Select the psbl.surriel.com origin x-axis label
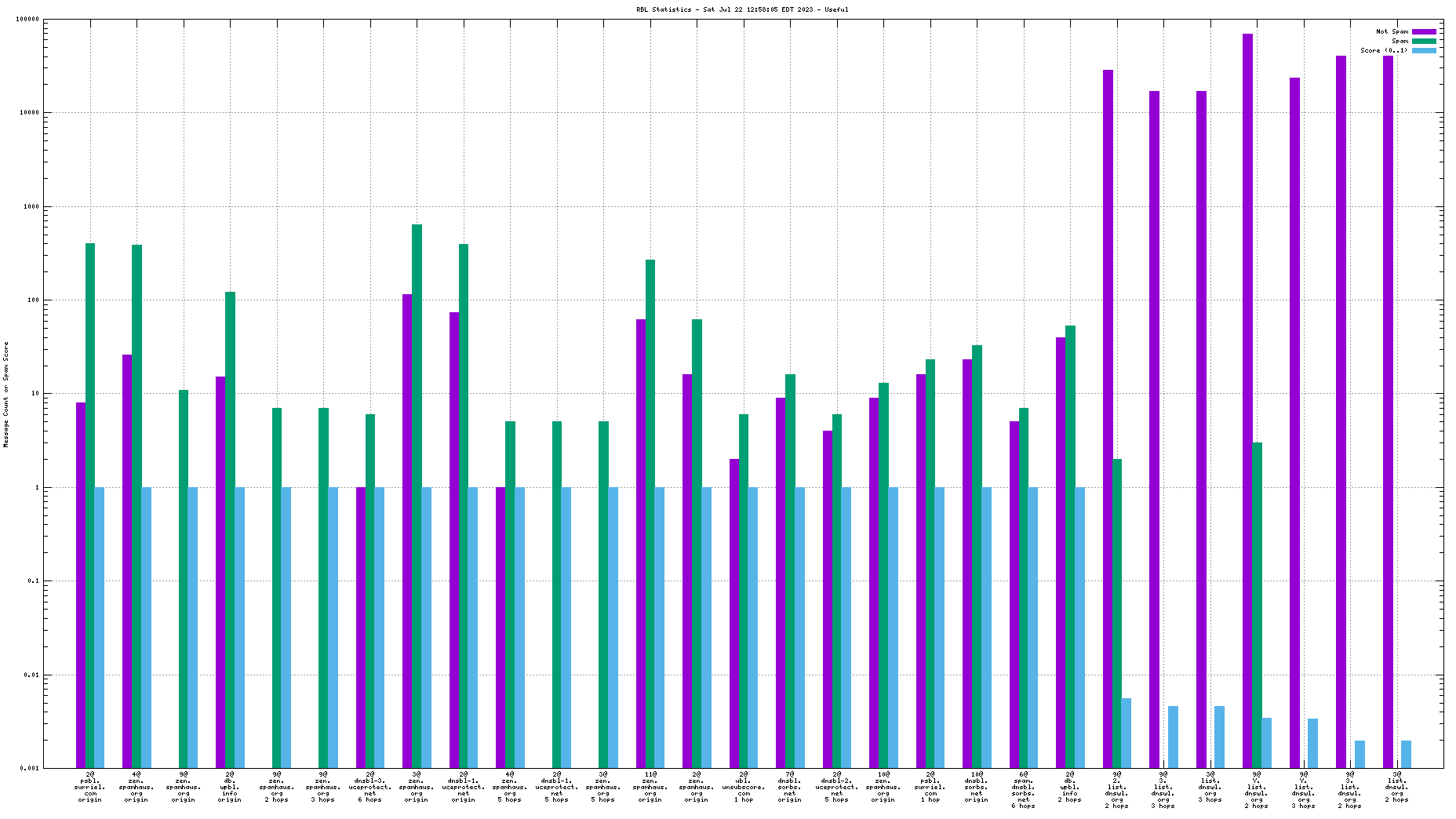This screenshot has height=819, width=1456. tap(90, 787)
